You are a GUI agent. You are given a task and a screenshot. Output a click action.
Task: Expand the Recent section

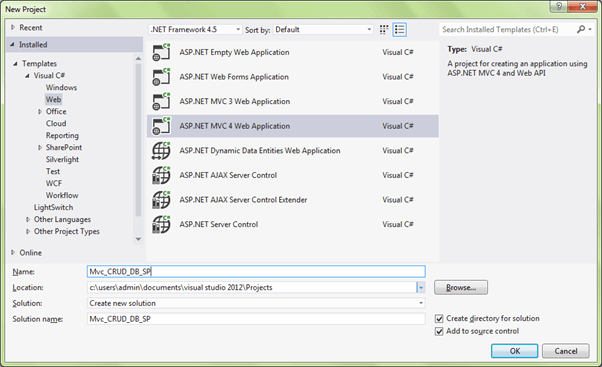coord(13,28)
